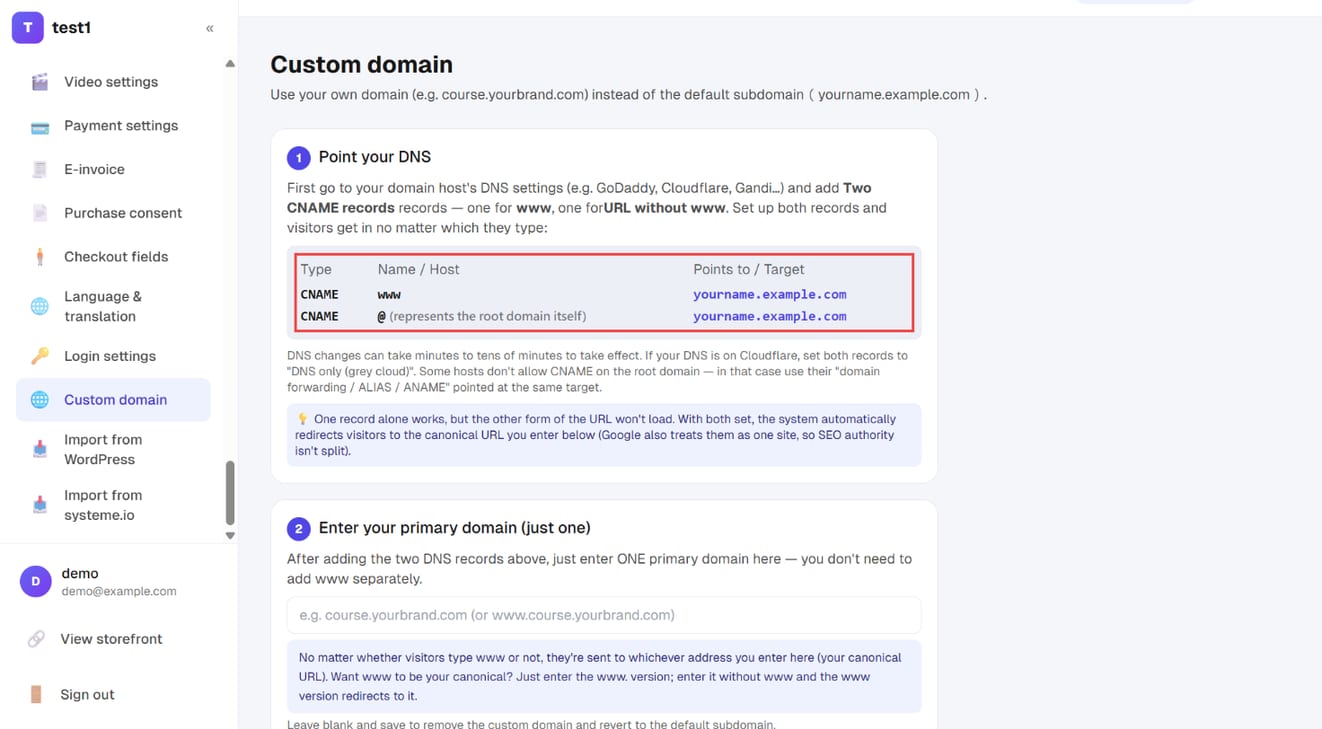Click the www host name cell
The image size is (1322, 729).
point(389,294)
